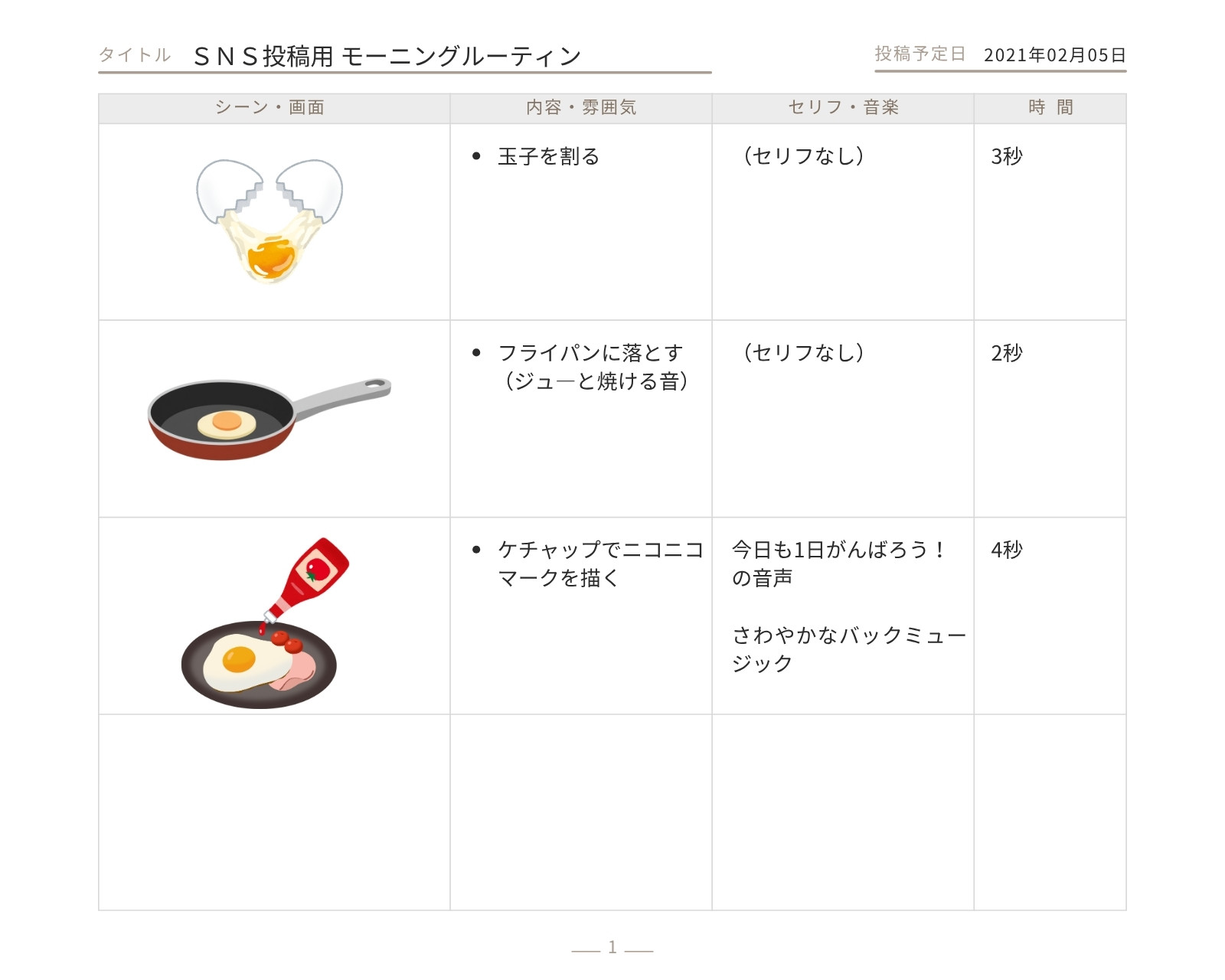Click the 玉子を割る bullet text
Screen dimensions: 1225x980
(x=548, y=156)
